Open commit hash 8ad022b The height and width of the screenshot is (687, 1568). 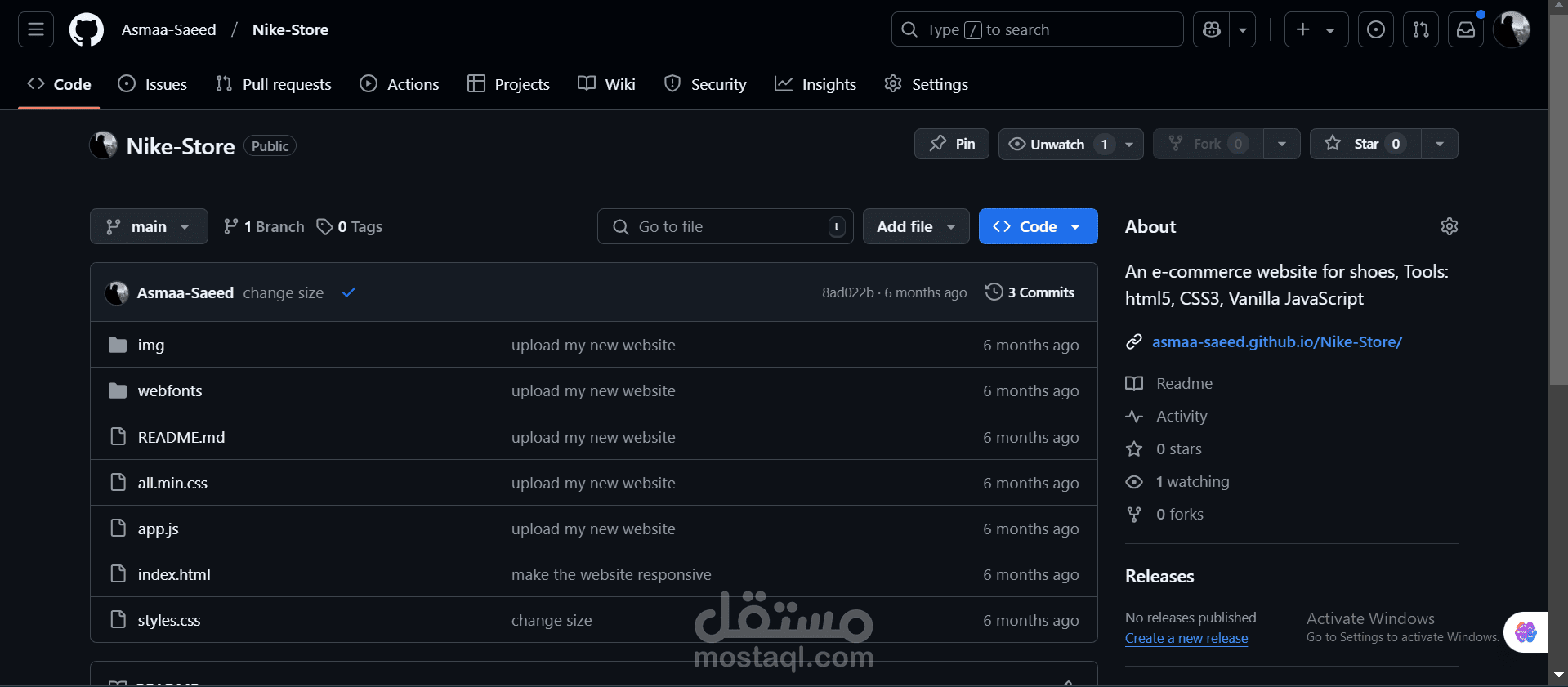847,292
